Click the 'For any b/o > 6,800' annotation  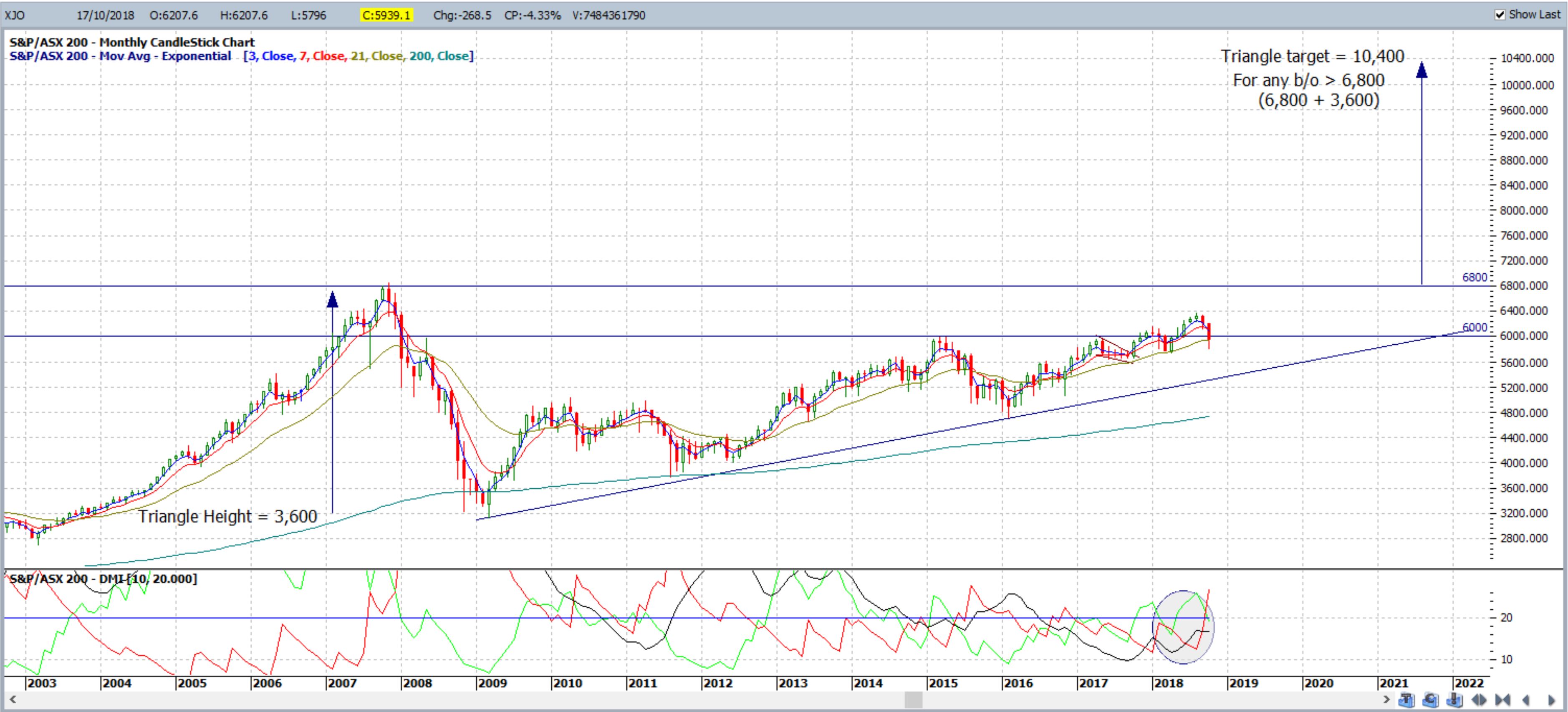(x=1309, y=80)
